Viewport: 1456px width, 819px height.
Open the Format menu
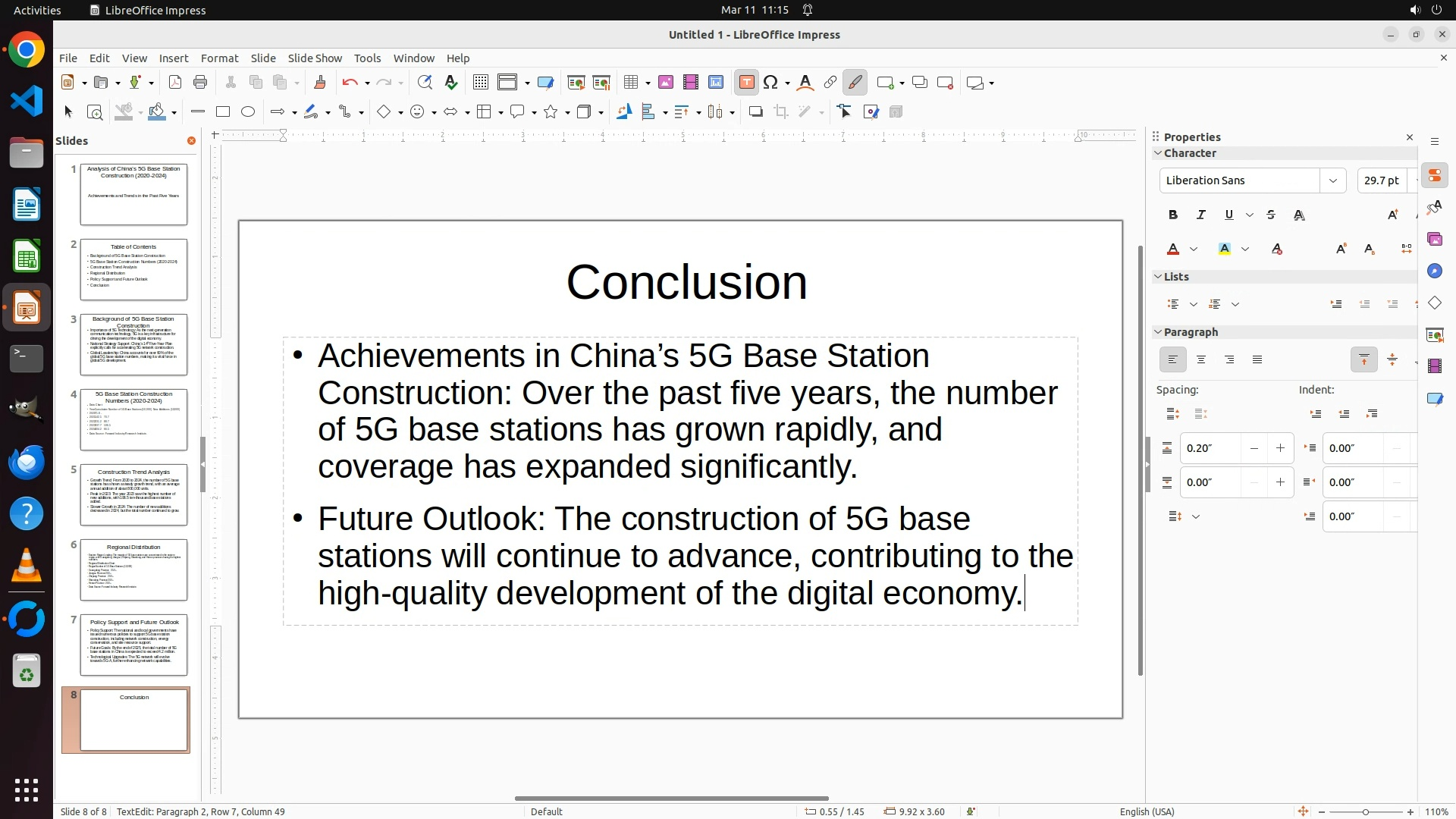point(219,58)
